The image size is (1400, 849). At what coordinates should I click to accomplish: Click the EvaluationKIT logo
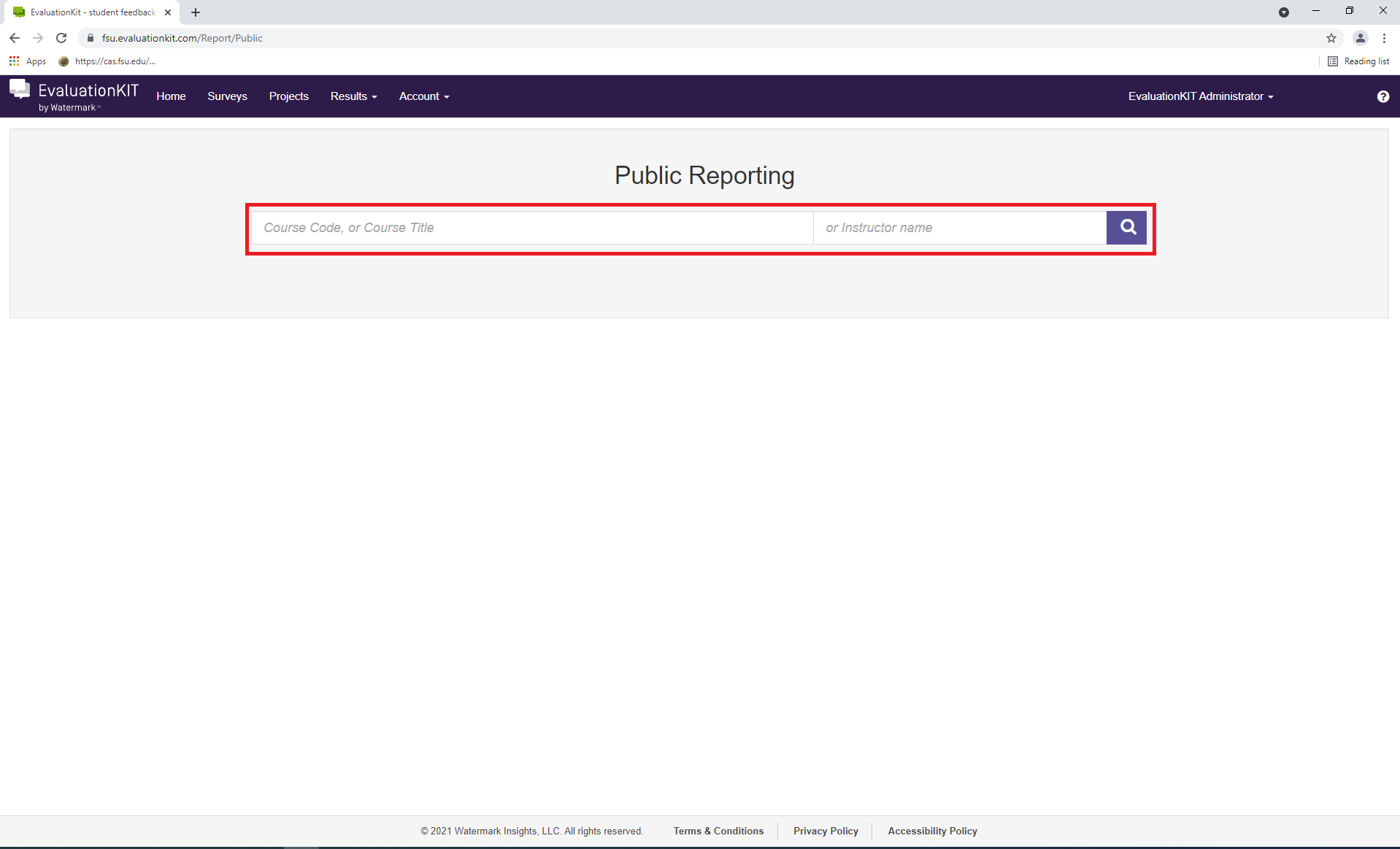(74, 96)
